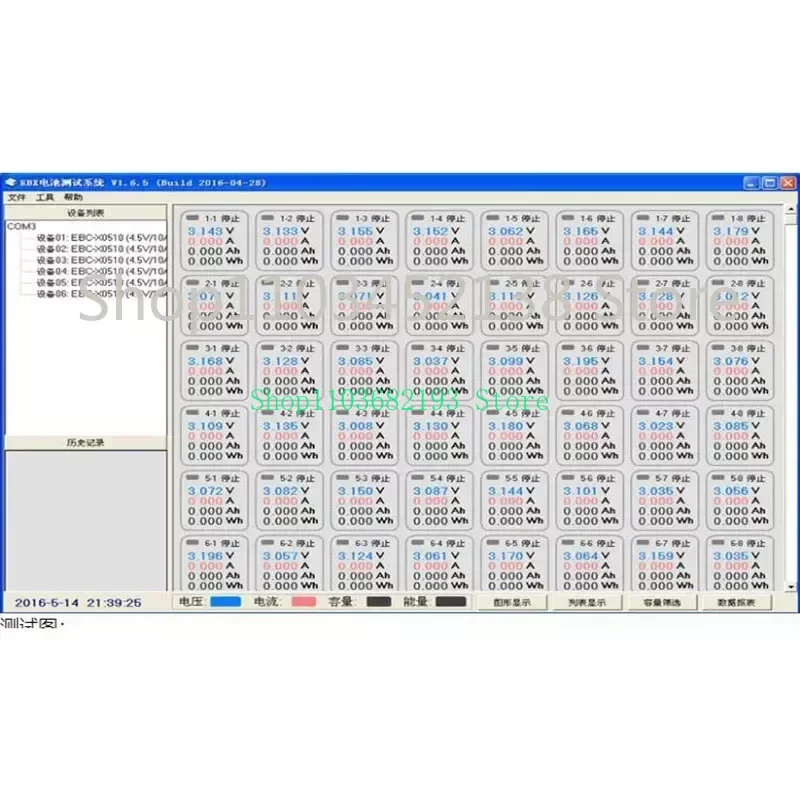Select 设备06 in device tree
Screen dimensions: 800x800
pos(102,294)
